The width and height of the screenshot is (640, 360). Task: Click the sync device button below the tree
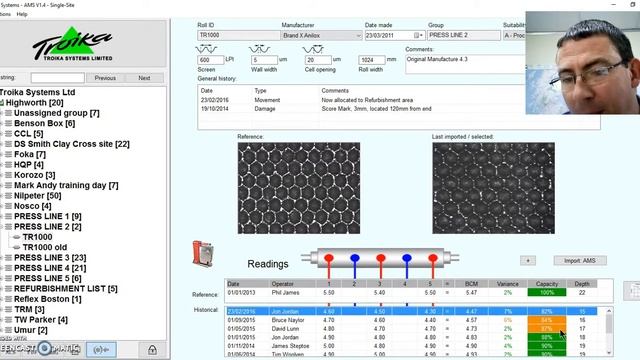(101, 349)
